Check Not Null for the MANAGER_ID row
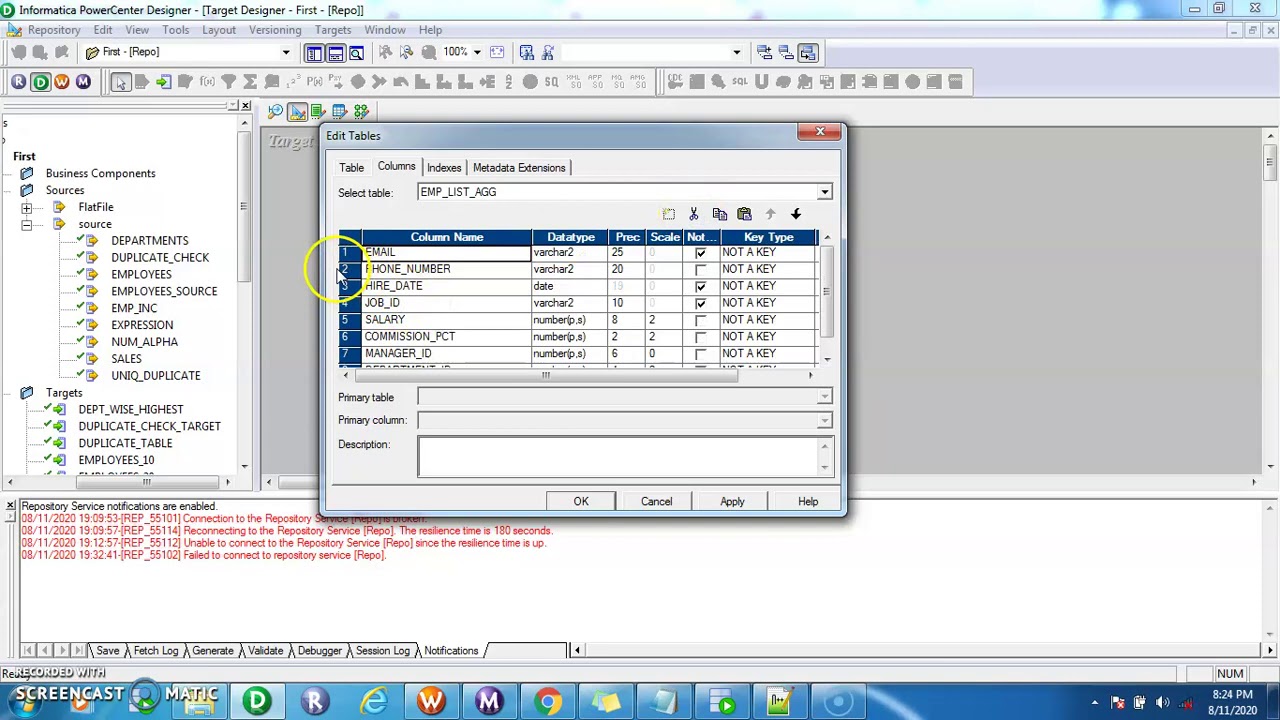This screenshot has height=720, width=1280. 700,354
